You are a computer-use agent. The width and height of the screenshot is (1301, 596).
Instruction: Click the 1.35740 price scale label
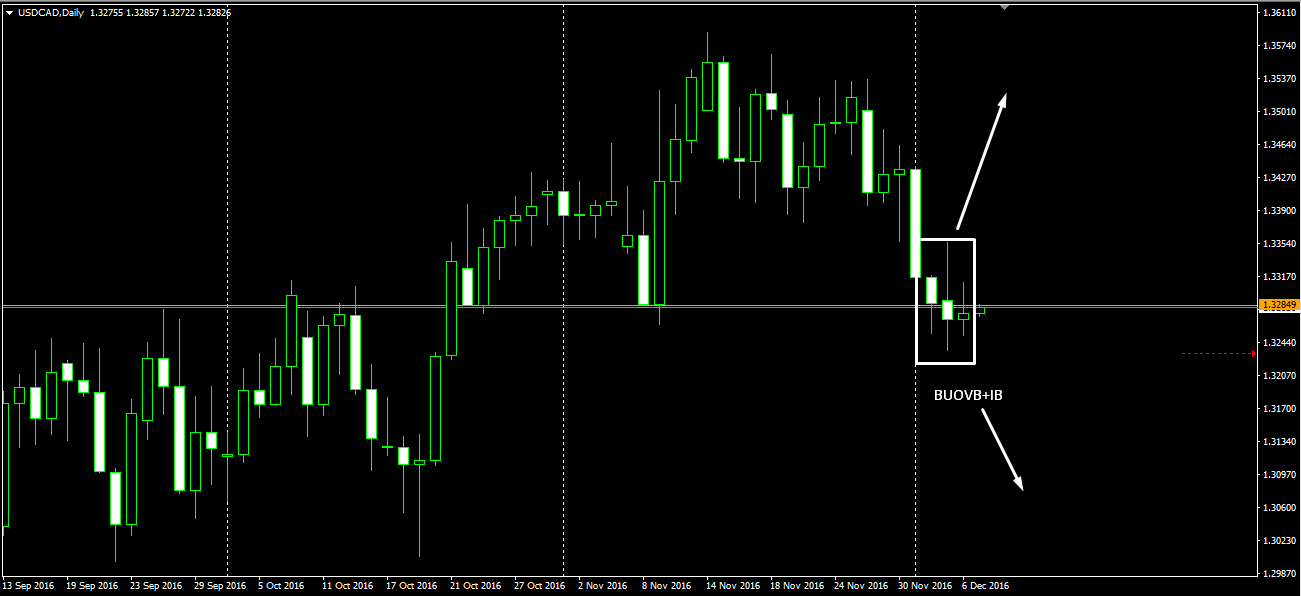click(1279, 46)
